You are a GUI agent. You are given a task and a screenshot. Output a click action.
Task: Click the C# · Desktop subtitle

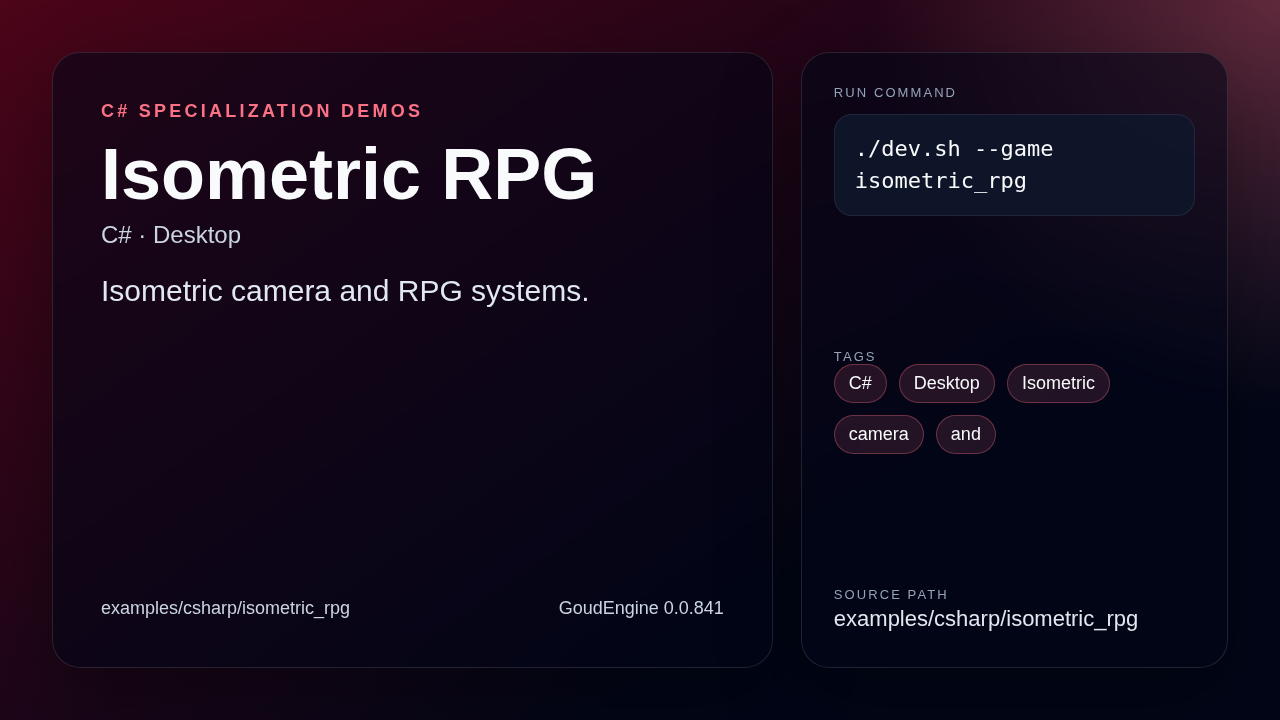(x=170, y=235)
